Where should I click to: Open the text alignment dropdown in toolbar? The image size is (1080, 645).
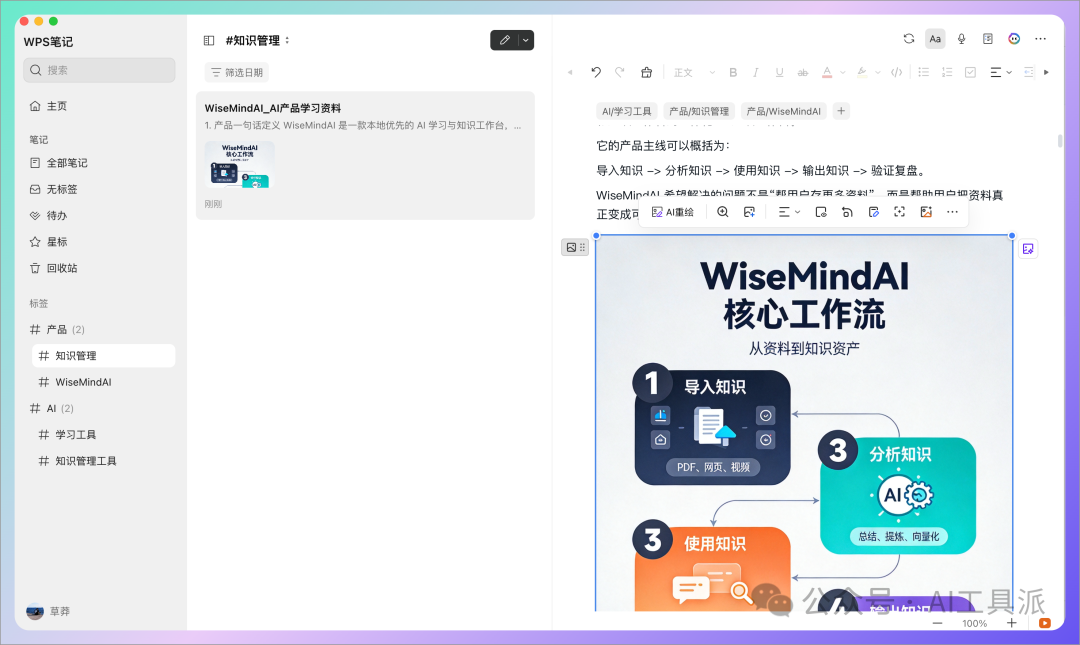[x=1000, y=72]
